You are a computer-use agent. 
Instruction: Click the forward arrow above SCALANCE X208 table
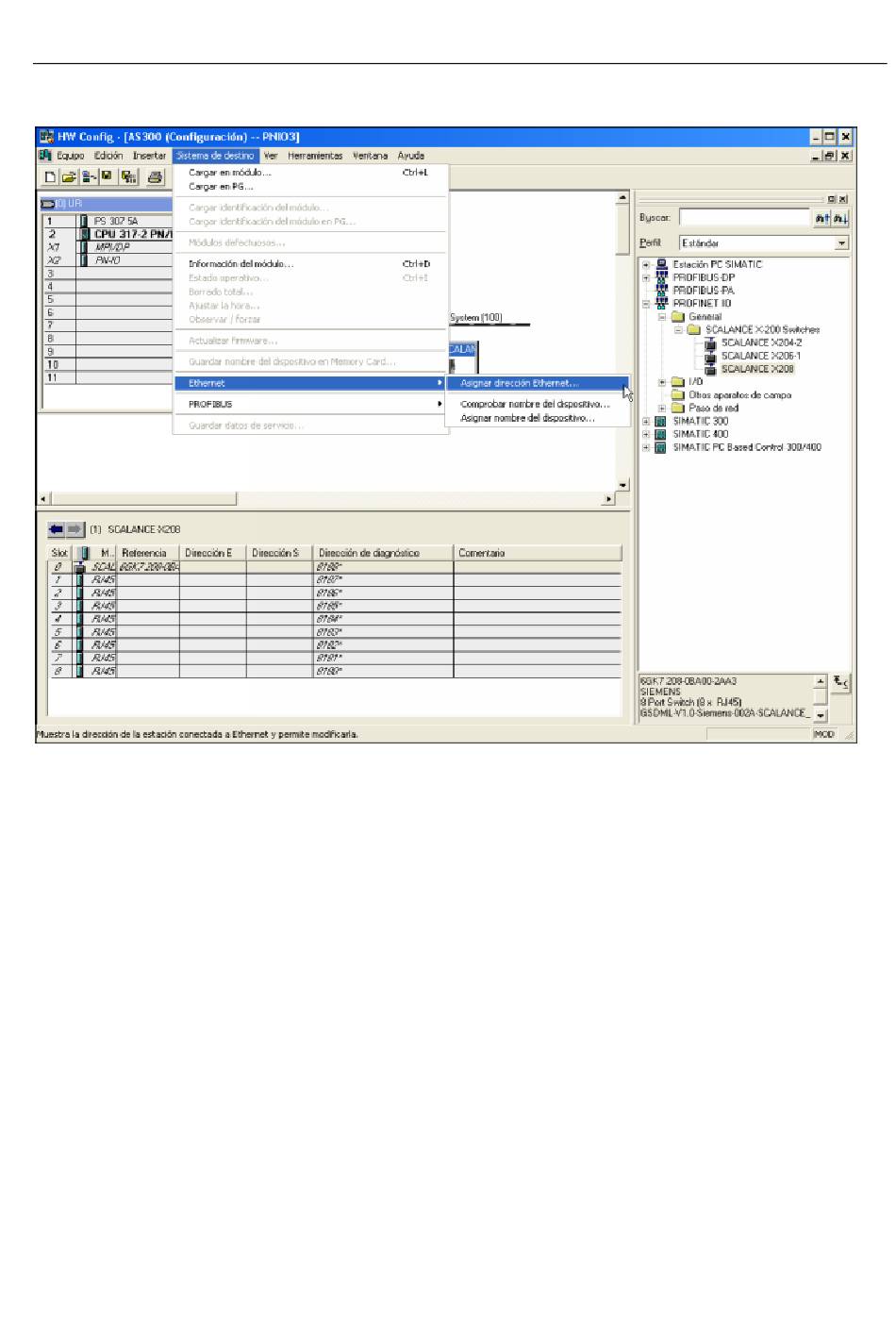(75, 529)
